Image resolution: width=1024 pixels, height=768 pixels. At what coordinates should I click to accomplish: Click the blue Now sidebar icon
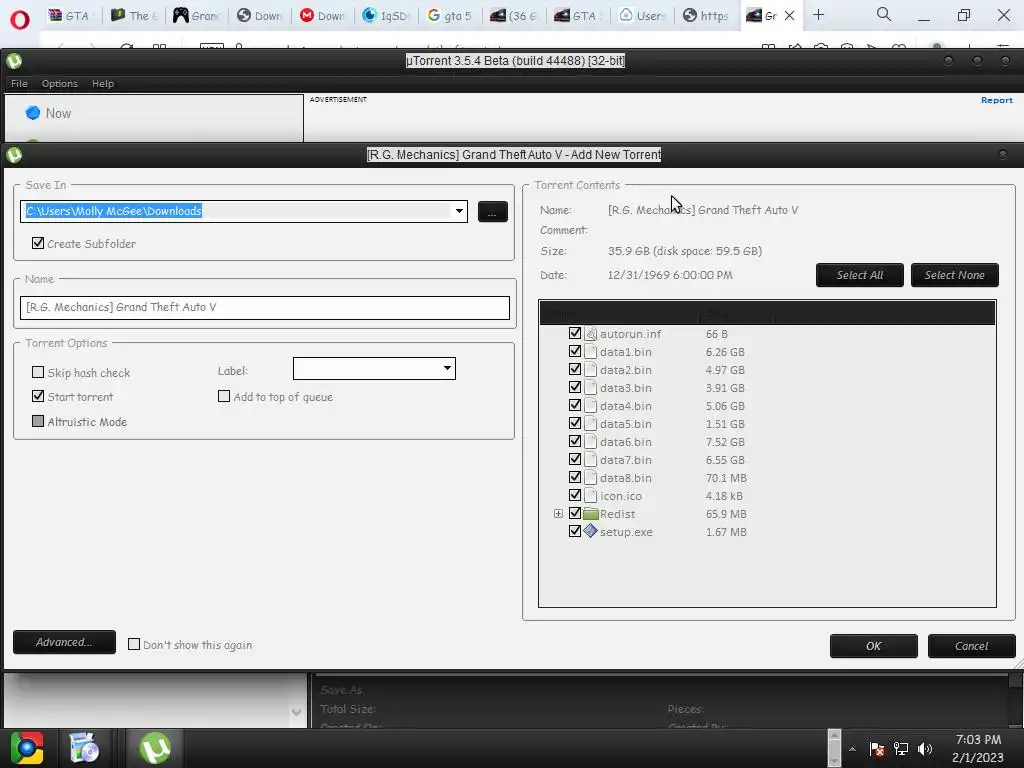pyautogui.click(x=33, y=113)
